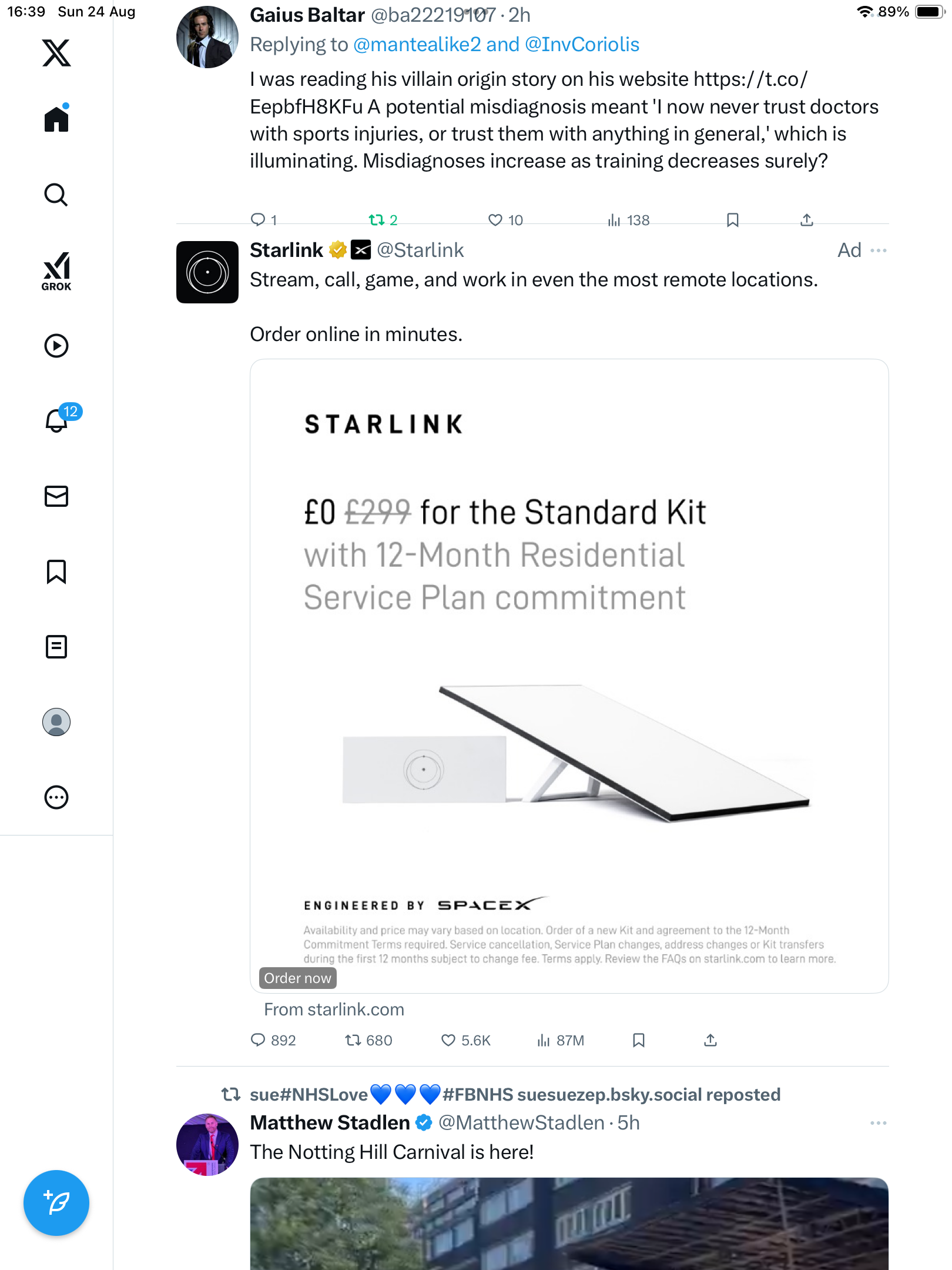Open direct messages envelope icon
Viewport: 952px width, 1270px height.
click(56, 496)
